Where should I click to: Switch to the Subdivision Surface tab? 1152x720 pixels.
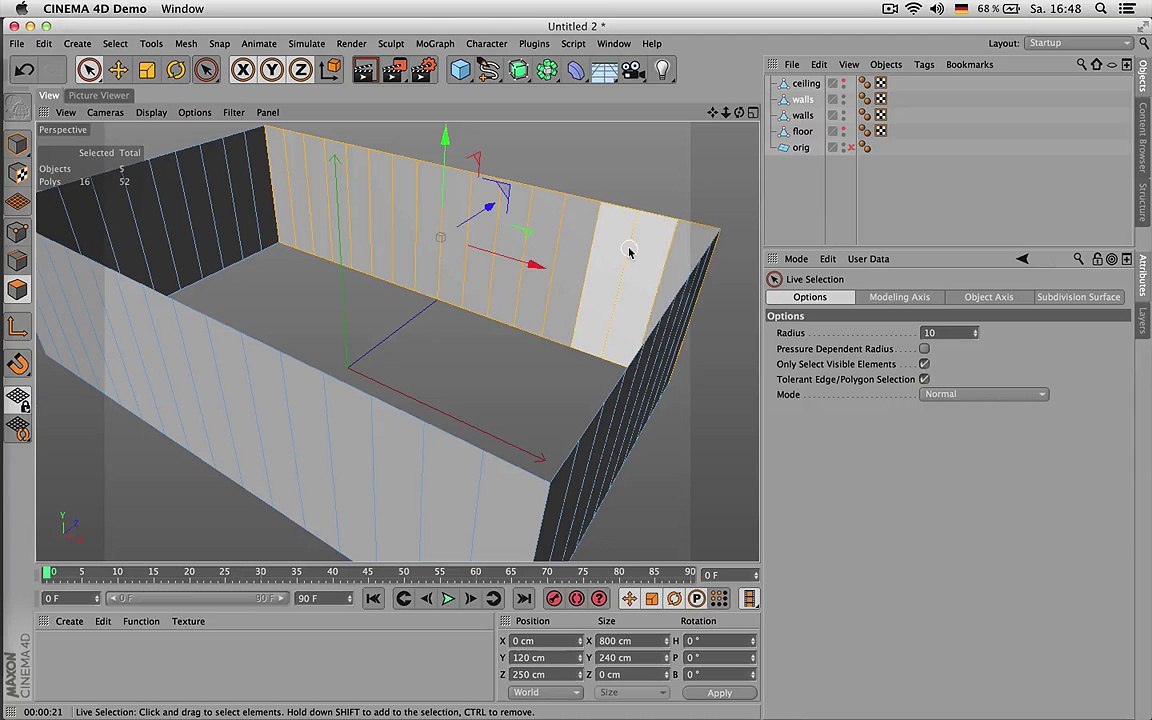coord(1079,297)
